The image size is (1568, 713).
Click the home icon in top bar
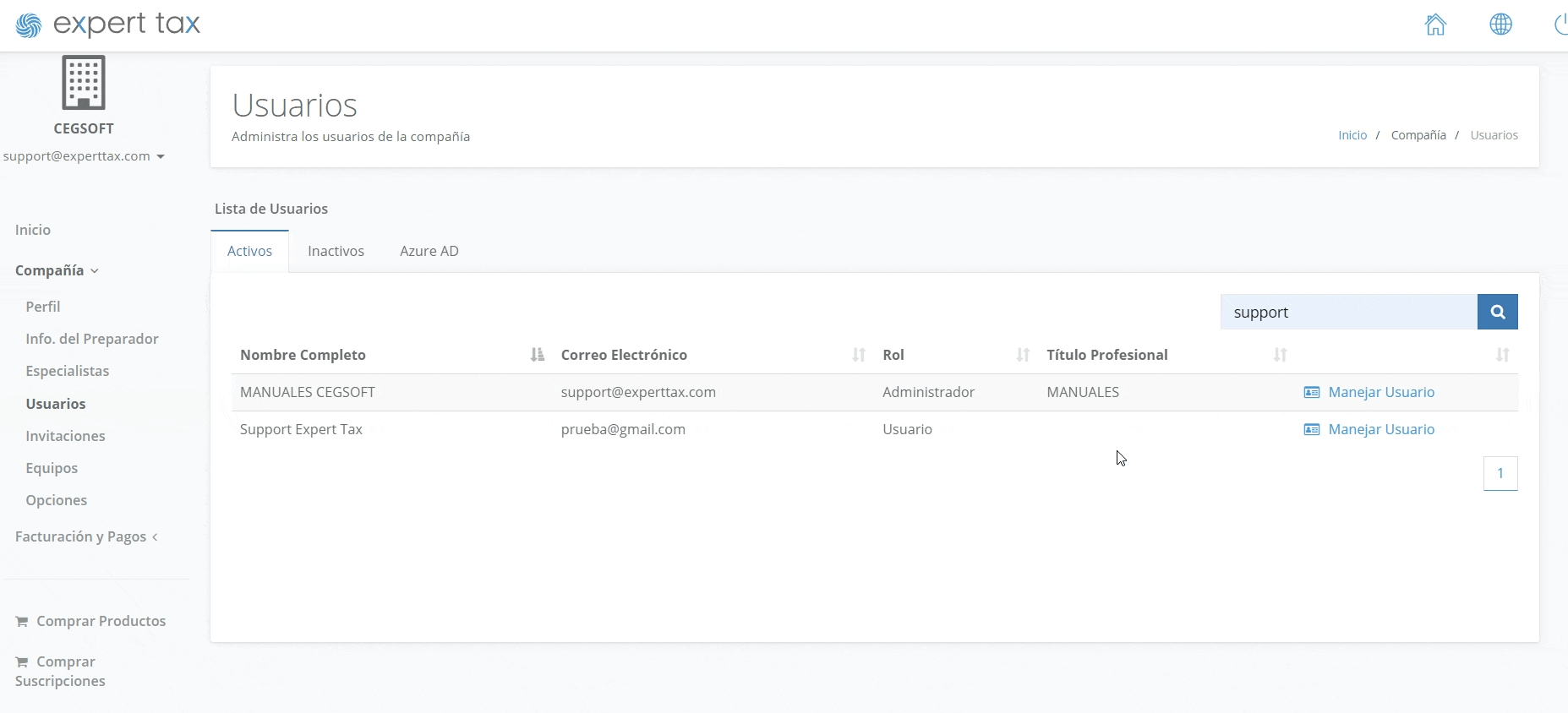click(1435, 24)
